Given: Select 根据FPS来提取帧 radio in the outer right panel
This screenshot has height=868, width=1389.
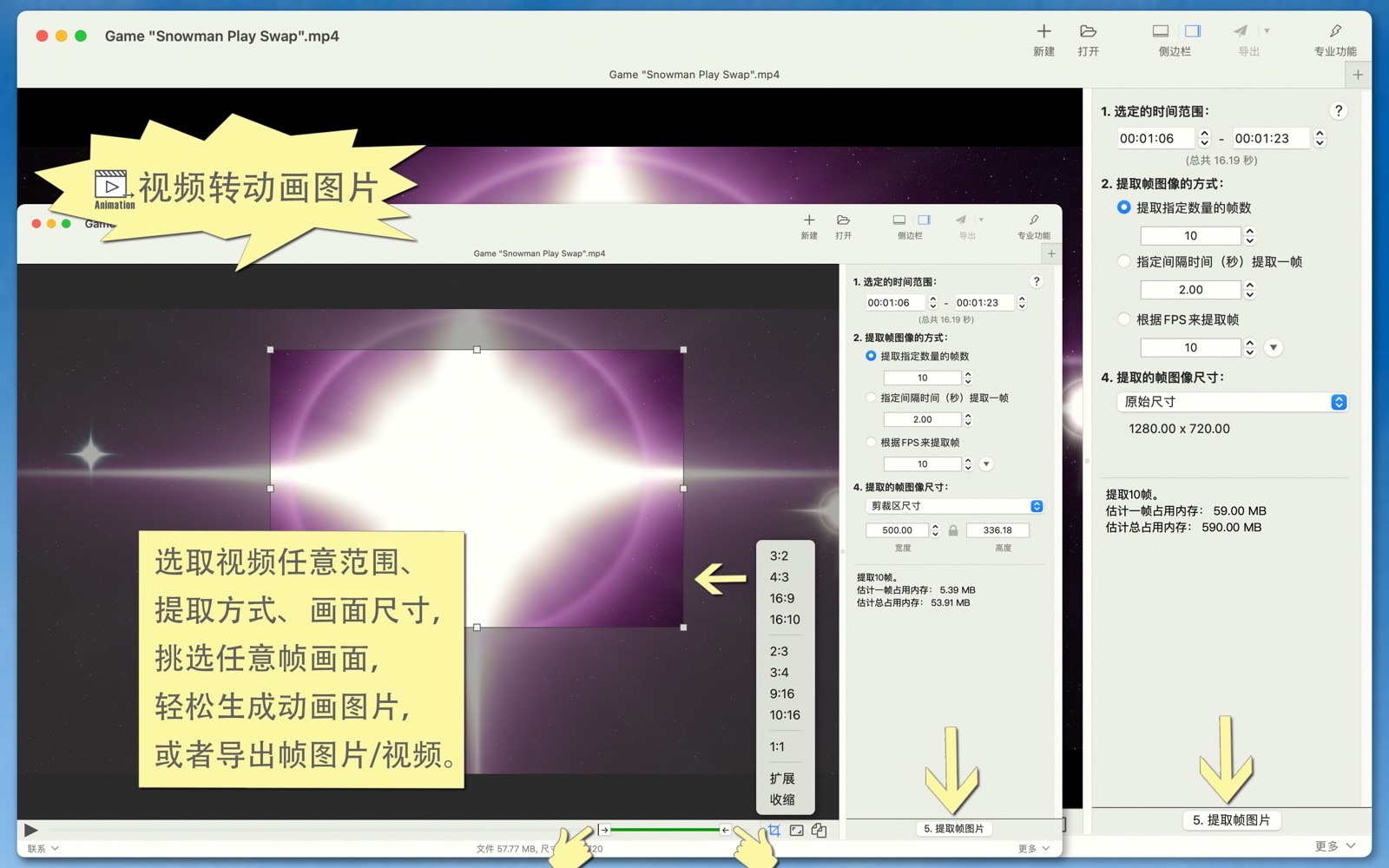Looking at the screenshot, I should pos(1124,319).
